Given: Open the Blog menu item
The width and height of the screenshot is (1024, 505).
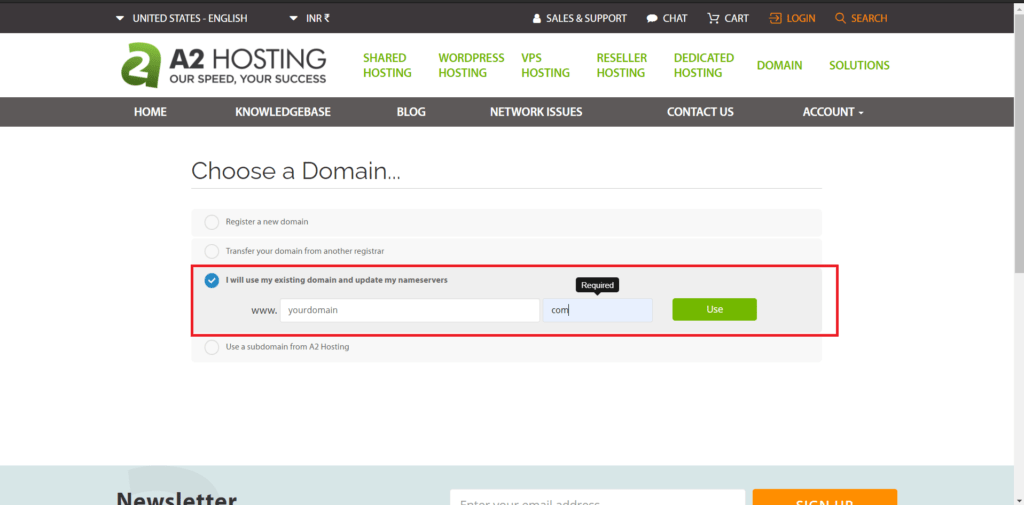Looking at the screenshot, I should 411,112.
